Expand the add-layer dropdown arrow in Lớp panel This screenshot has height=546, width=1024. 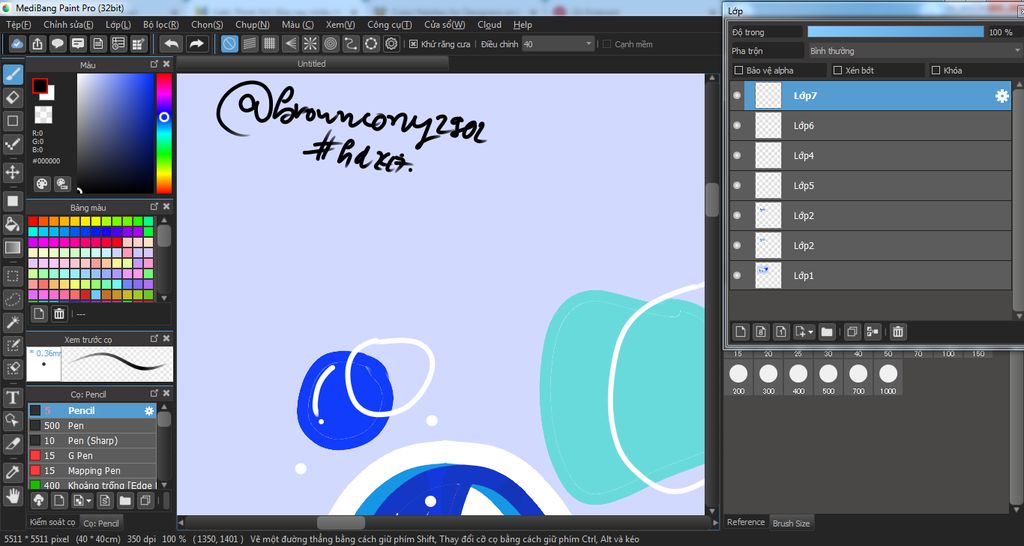(x=810, y=332)
